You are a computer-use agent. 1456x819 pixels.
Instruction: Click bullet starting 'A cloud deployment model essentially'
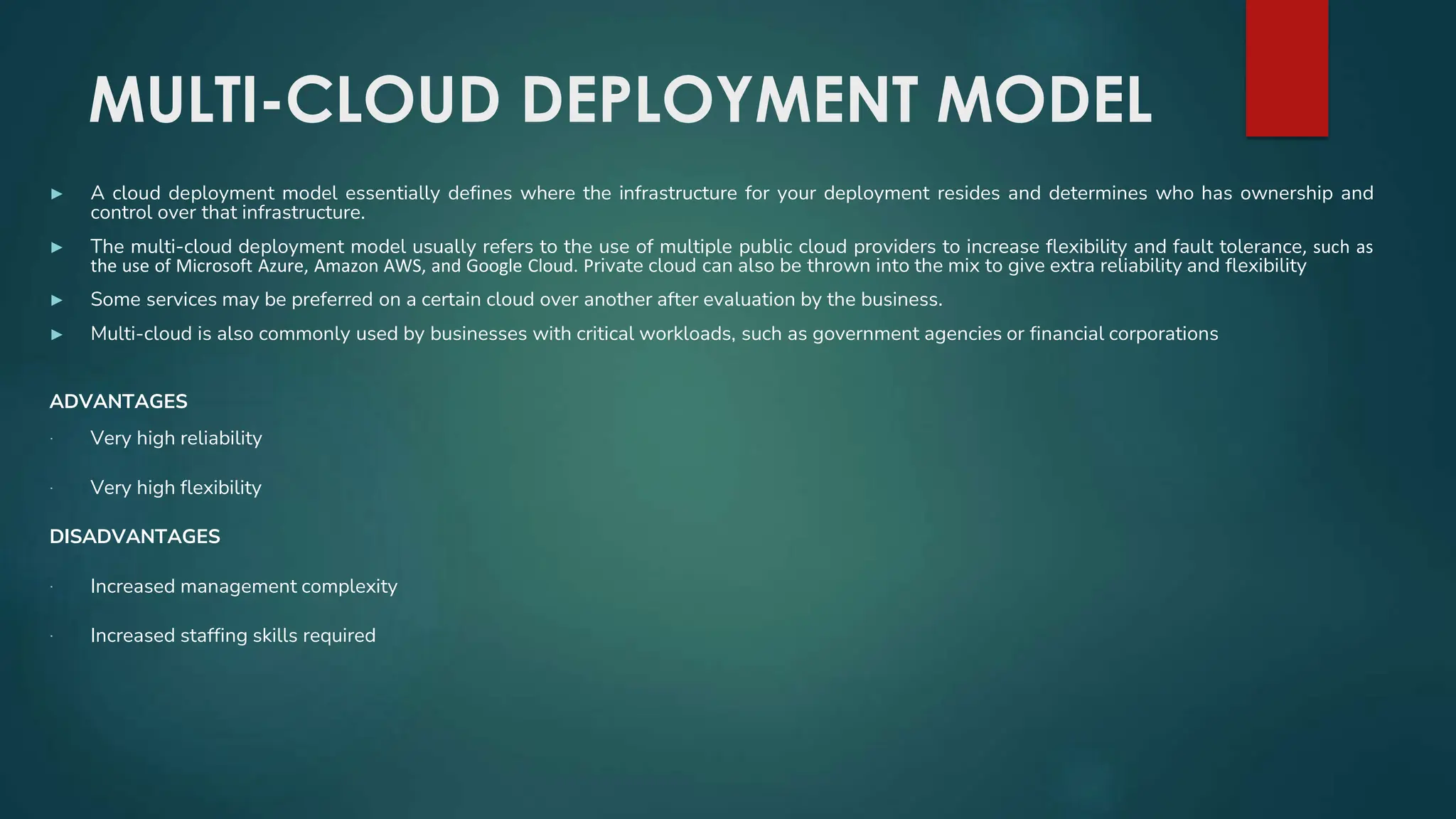coord(732,203)
